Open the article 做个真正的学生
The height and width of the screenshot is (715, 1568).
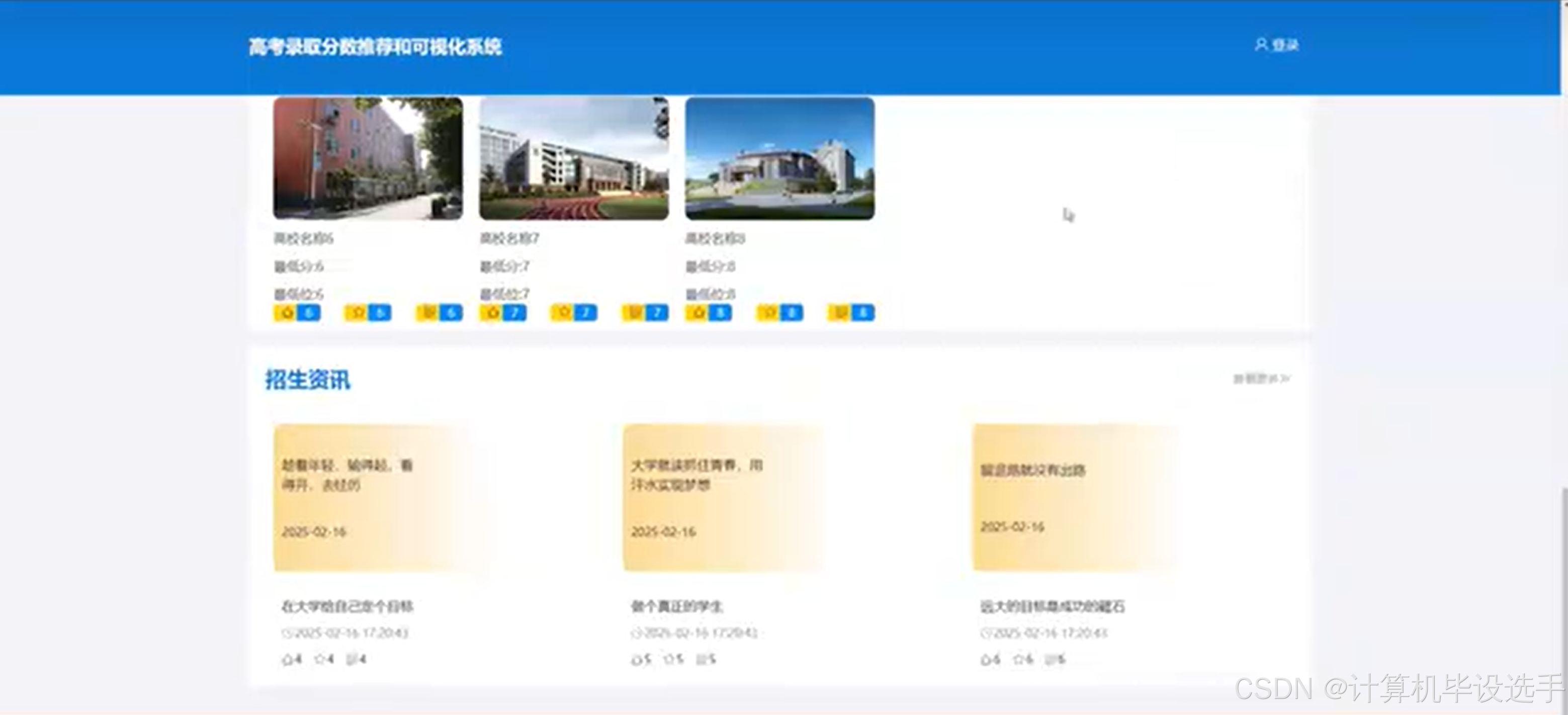coord(676,606)
